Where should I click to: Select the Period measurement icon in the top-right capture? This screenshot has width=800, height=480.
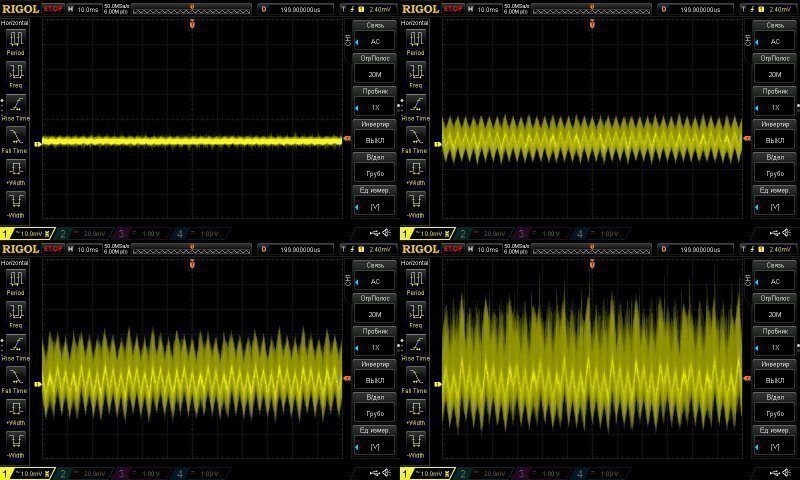point(416,38)
